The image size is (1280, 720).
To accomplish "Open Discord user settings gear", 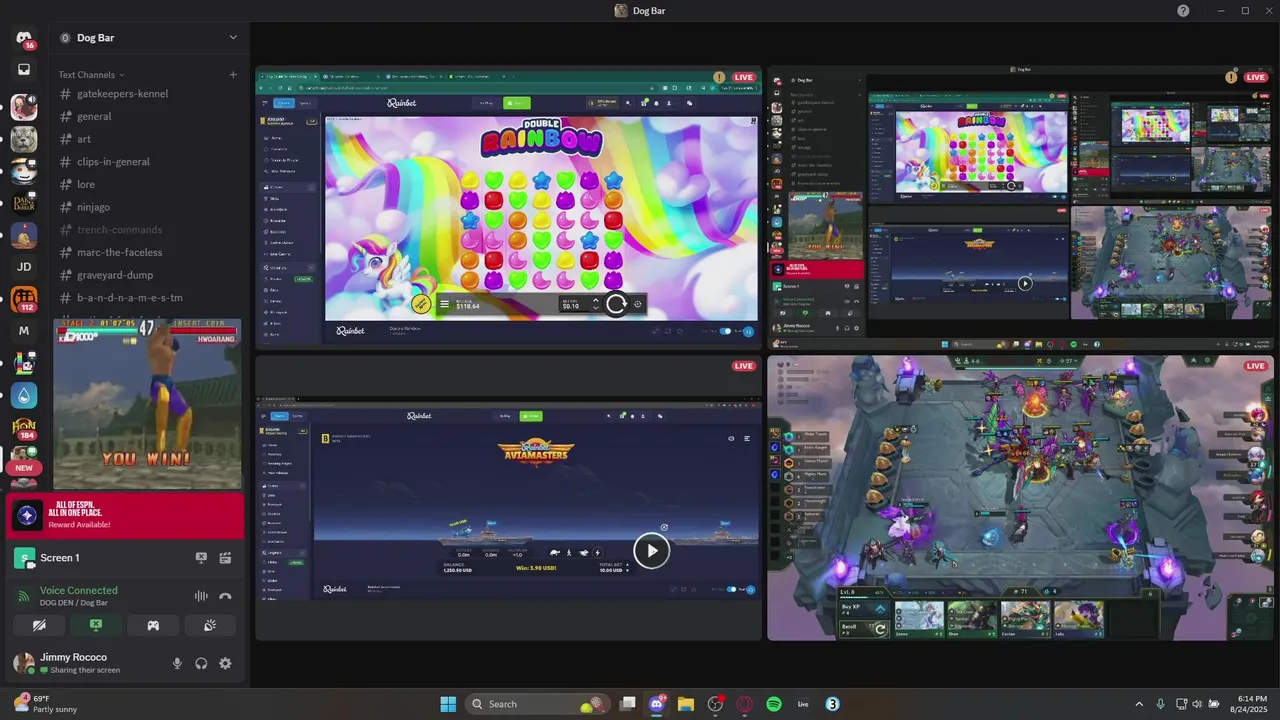I will [225, 663].
